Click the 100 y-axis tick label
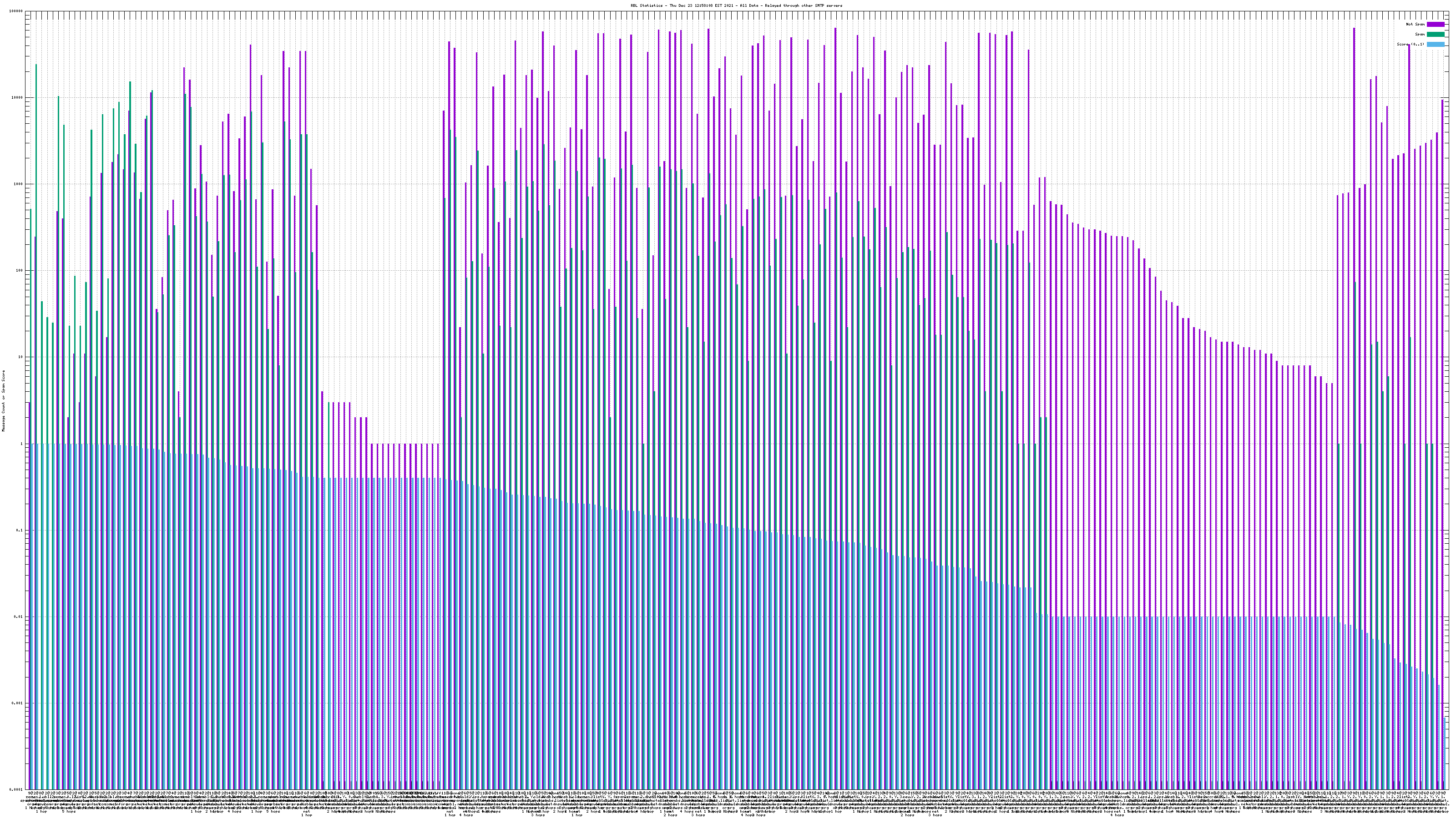The image size is (1456, 819). pos(20,270)
